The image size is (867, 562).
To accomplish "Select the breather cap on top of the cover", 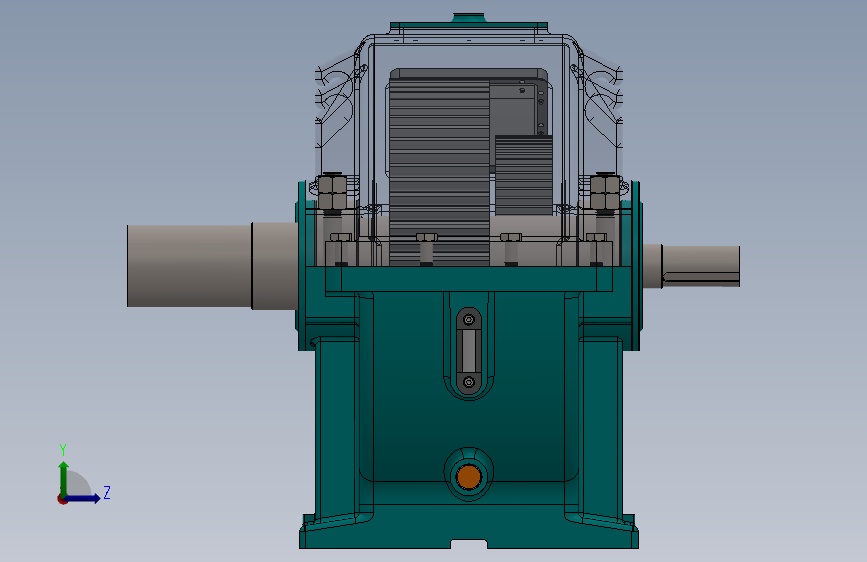I will 468,18.
